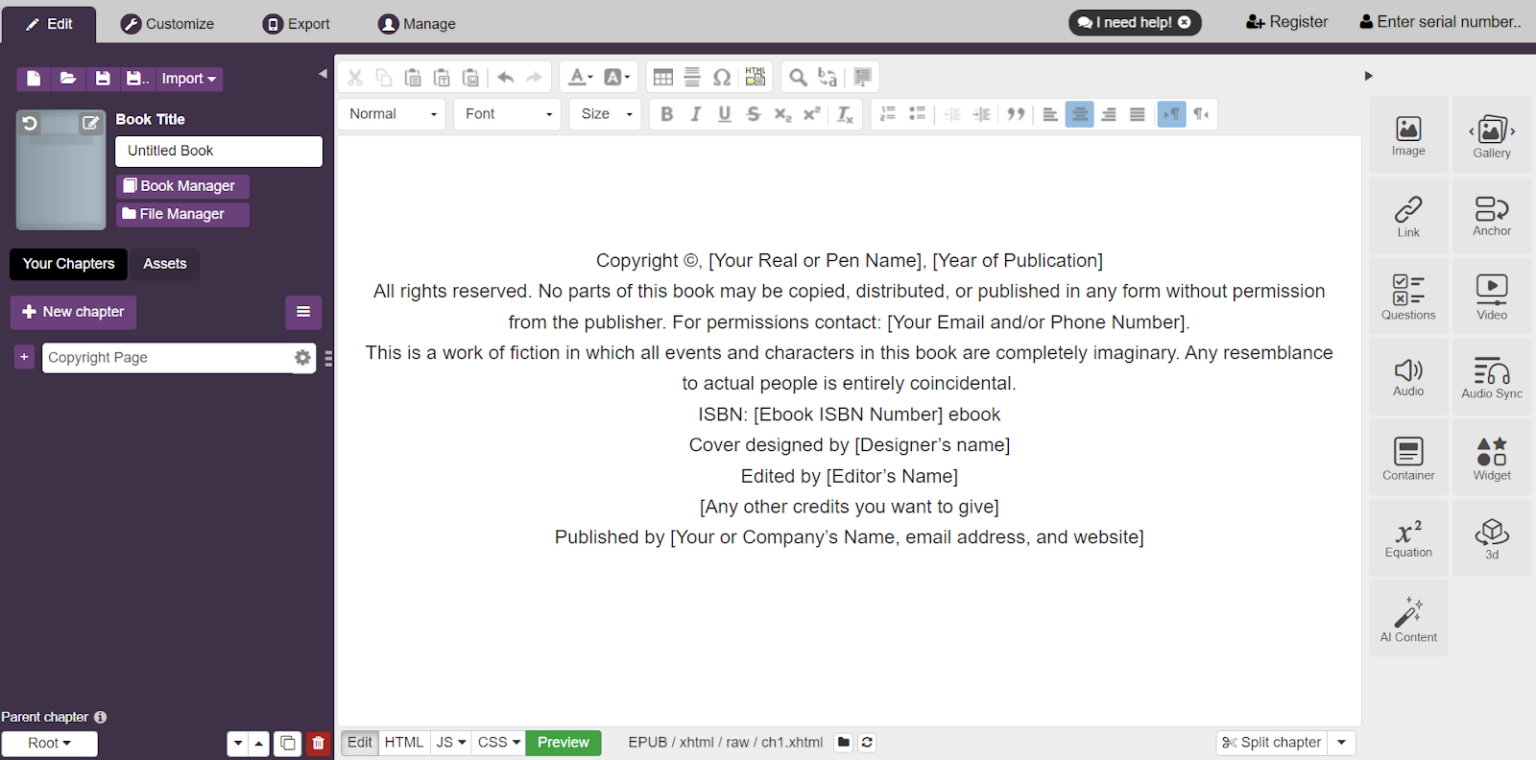Click the undo arrow in the toolbar
Screen dimensions: 1536x760
point(507,76)
